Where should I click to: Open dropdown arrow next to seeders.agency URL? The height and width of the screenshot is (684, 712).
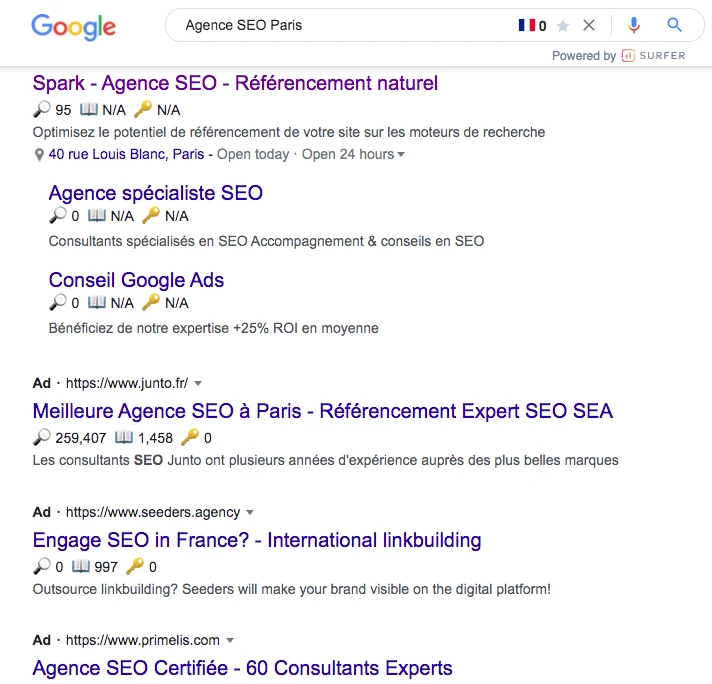click(250, 512)
